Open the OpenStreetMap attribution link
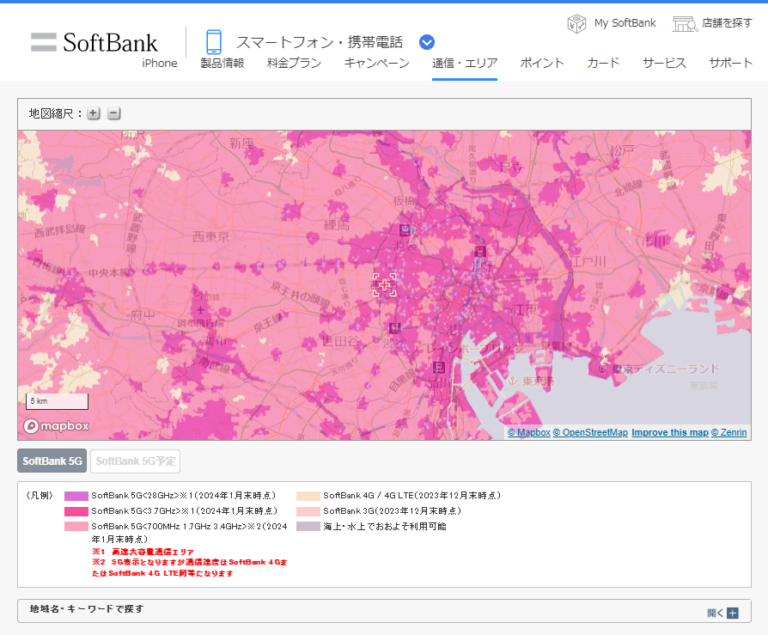 tap(590, 433)
